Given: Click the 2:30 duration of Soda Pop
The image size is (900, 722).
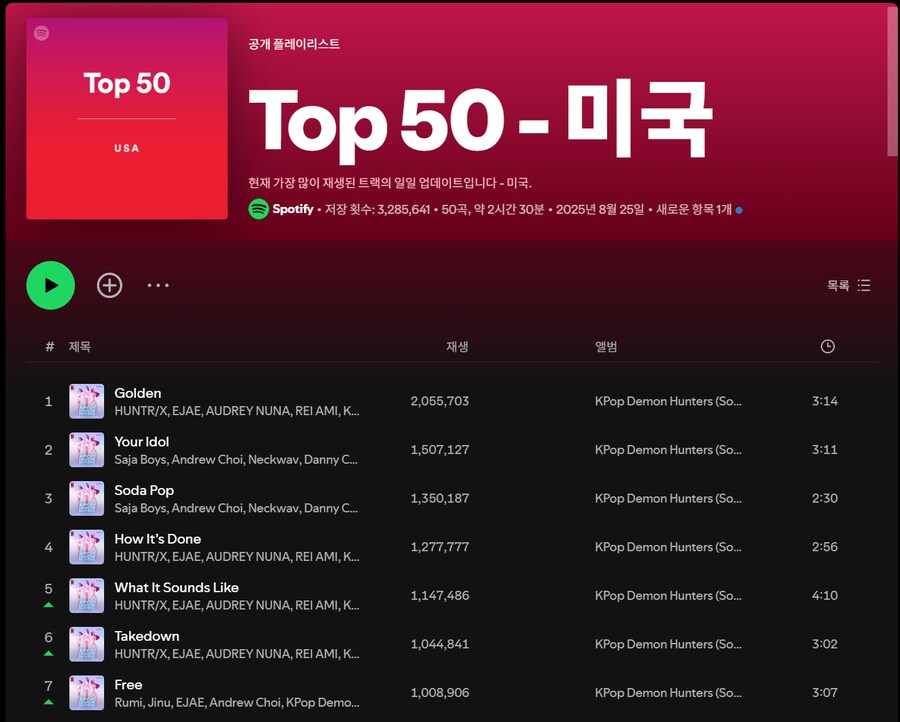Looking at the screenshot, I should point(825,498).
